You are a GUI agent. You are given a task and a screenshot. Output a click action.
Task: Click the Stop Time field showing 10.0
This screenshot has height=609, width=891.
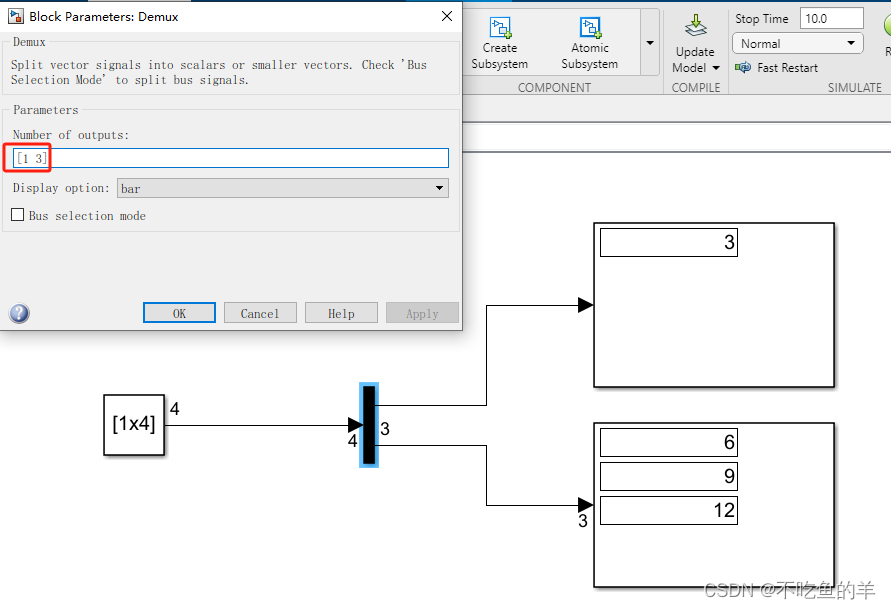[830, 18]
